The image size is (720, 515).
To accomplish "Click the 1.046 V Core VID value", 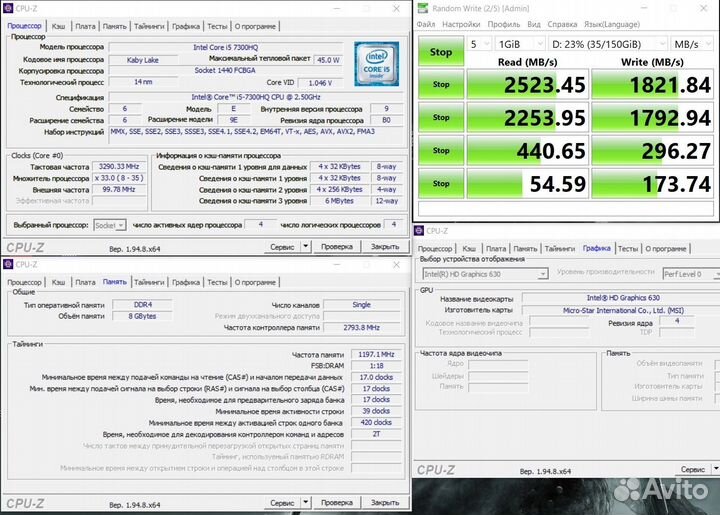I will point(320,83).
